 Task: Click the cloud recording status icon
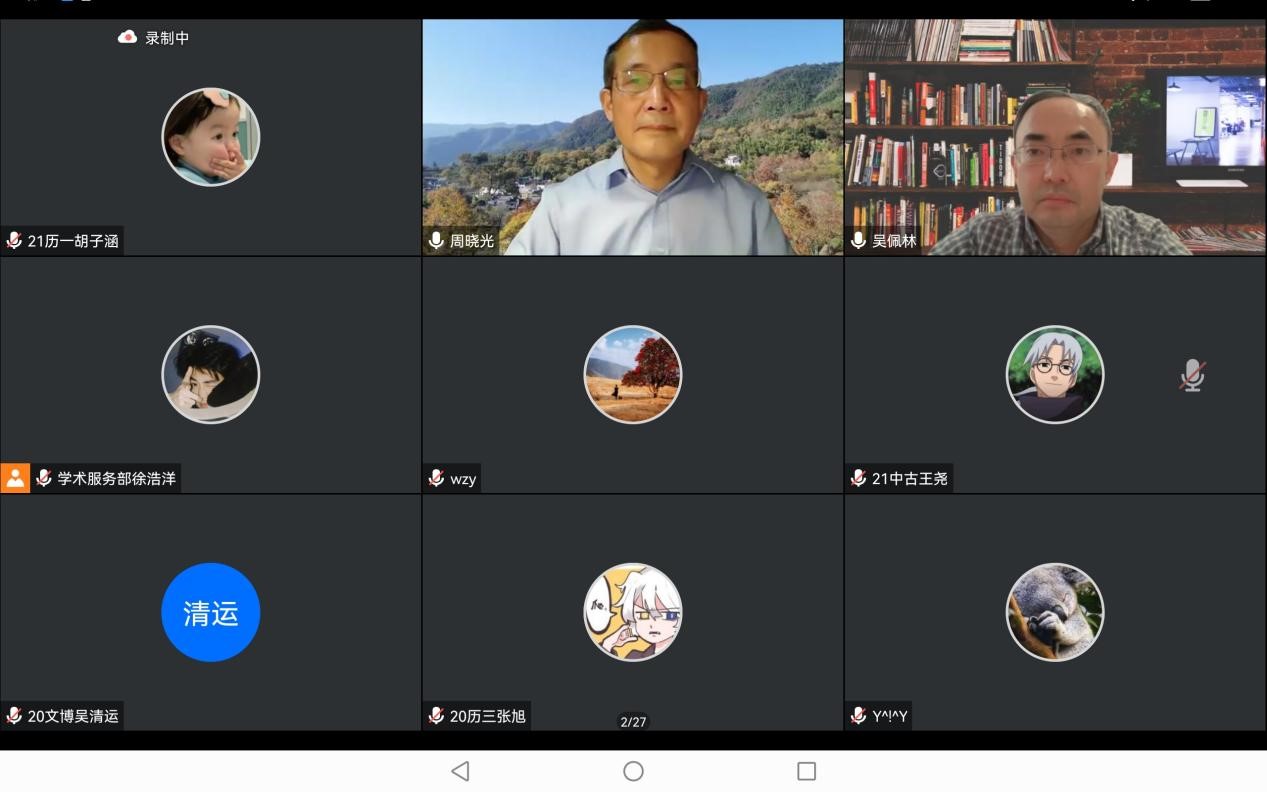tap(127, 38)
